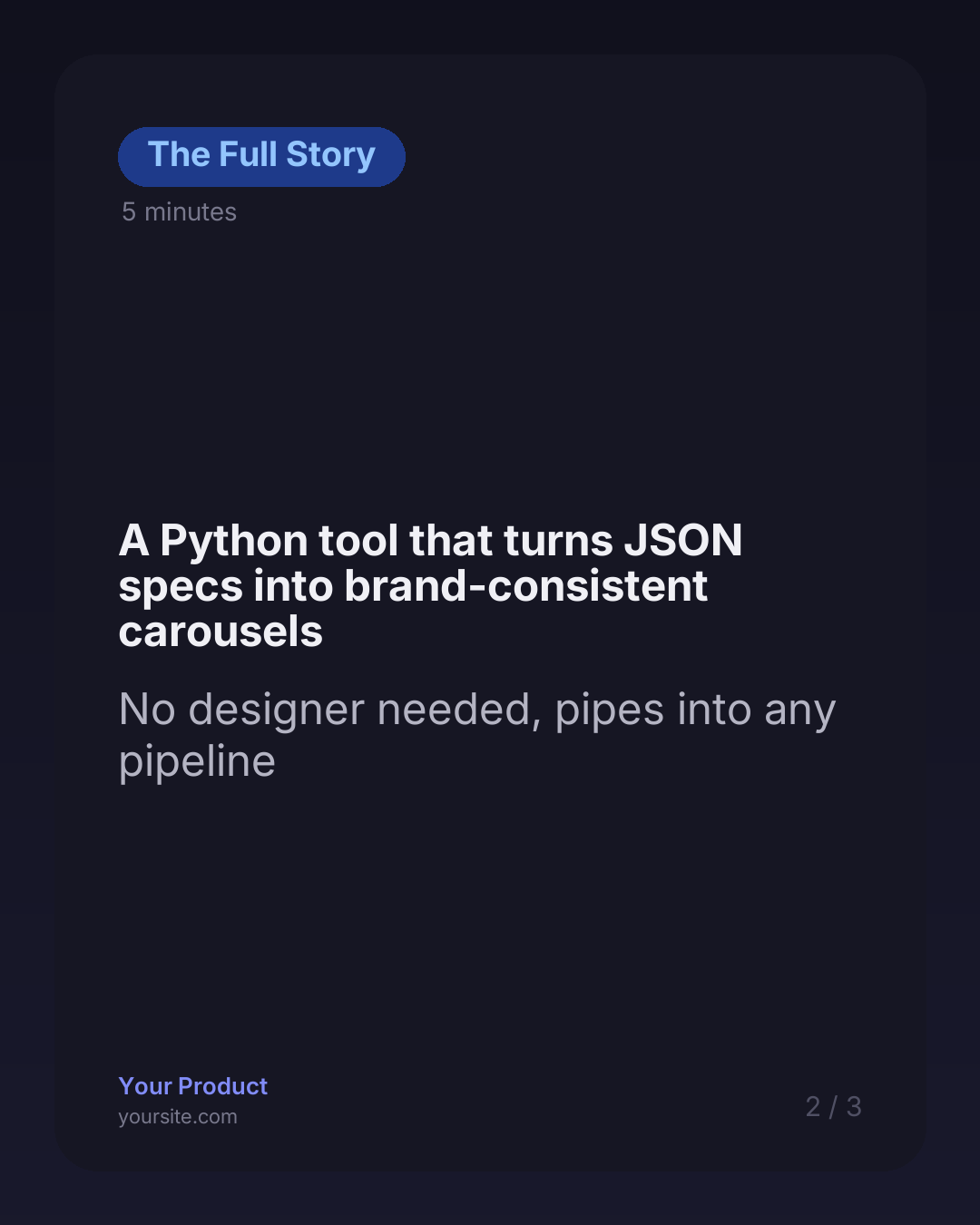Open the "Your Product" brand link
The width and height of the screenshot is (980, 1225).
(193, 1086)
